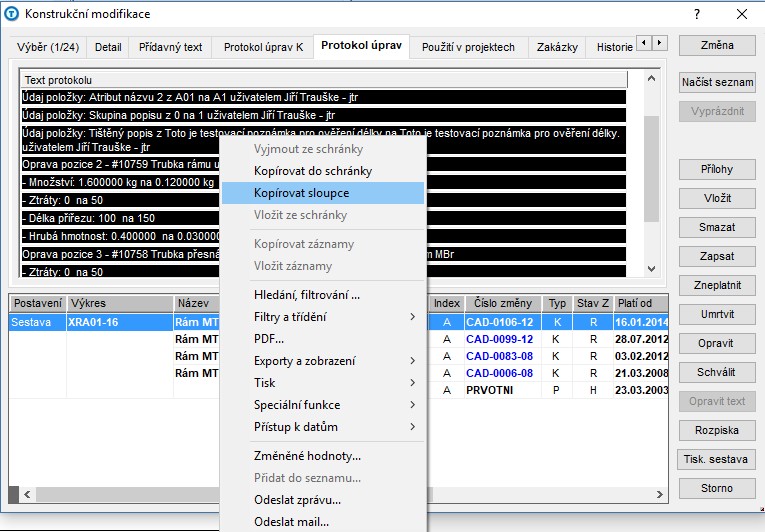Close the Konstrukční modifikace window
Viewport: 765px width, 532px height.
(x=742, y=14)
